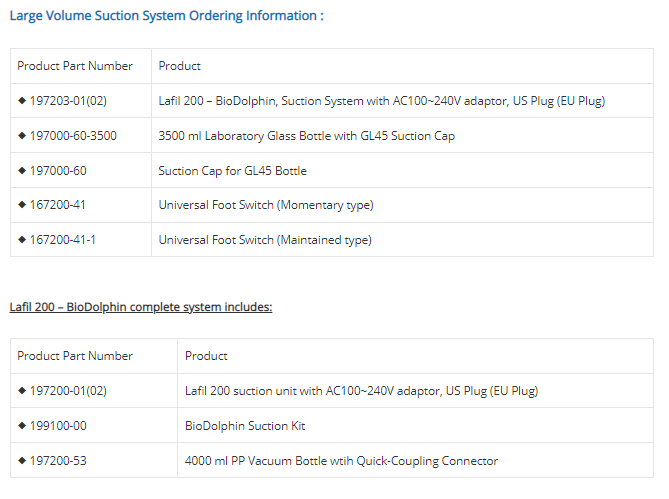Click the Lafil 200 BioDolphin Suction System description
This screenshot has width=669, height=499.
point(381,101)
